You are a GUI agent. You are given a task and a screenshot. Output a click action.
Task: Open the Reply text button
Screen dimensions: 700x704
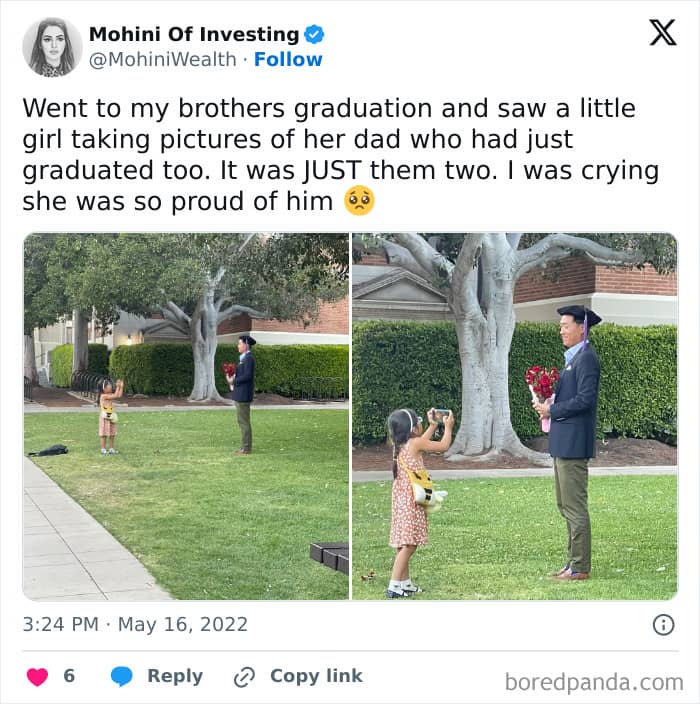point(175,677)
